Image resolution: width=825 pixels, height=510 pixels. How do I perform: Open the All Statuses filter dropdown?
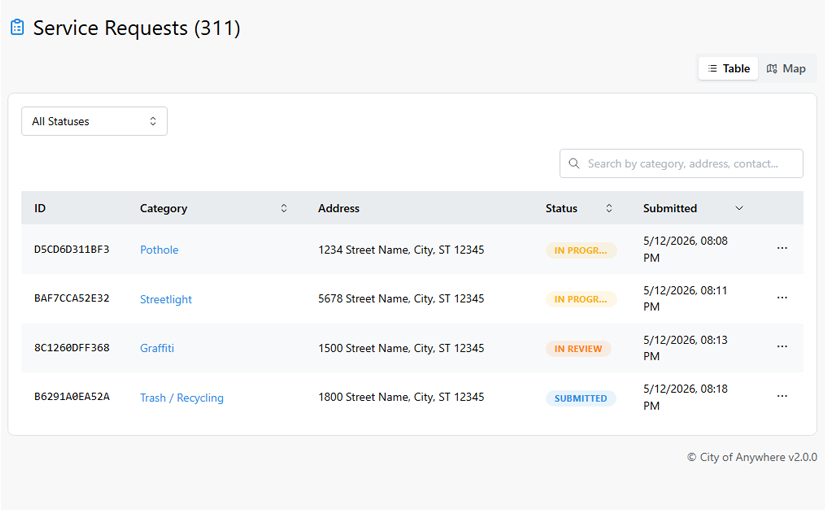94,121
